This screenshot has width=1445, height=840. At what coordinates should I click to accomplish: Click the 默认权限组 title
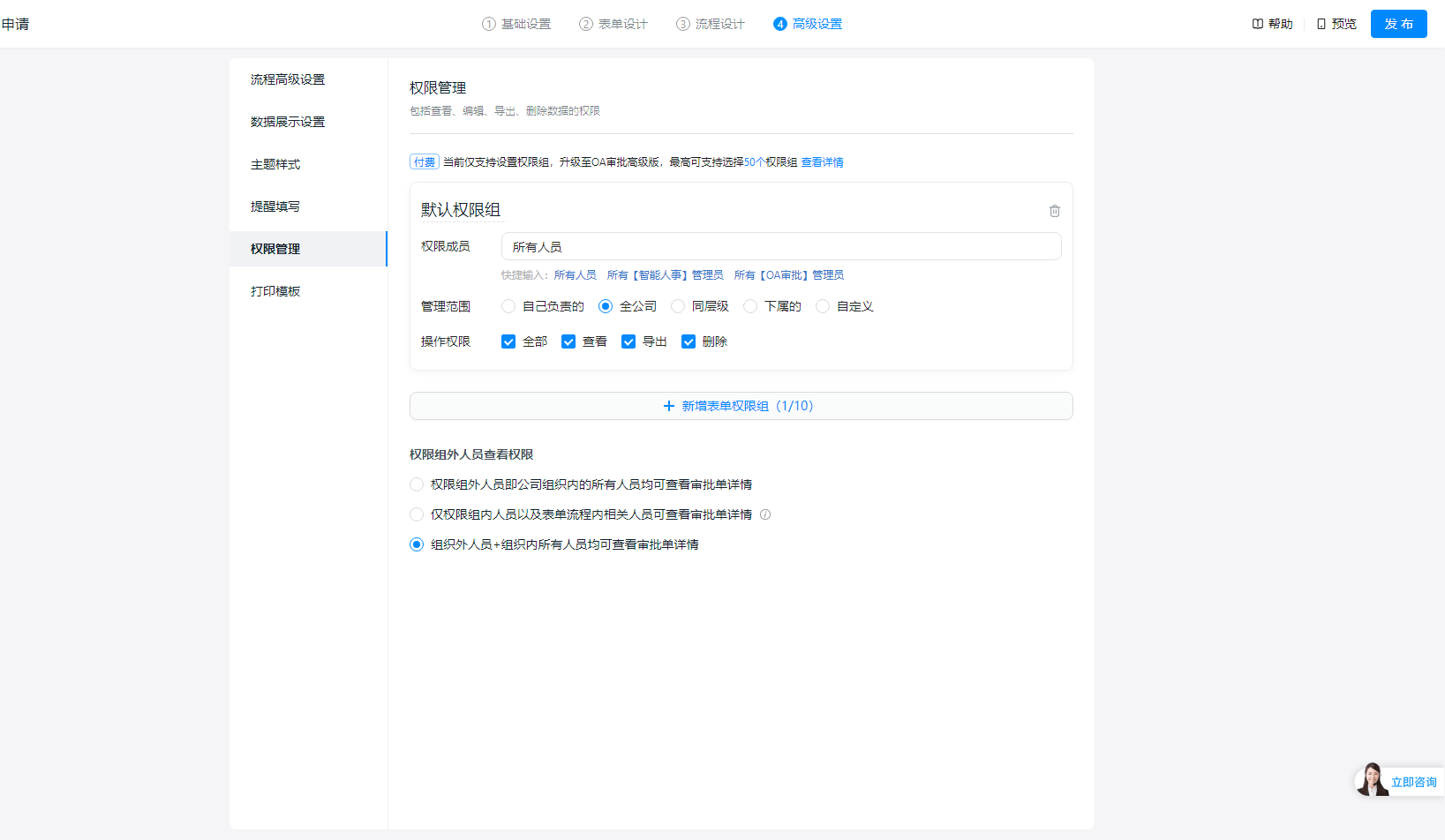point(461,210)
